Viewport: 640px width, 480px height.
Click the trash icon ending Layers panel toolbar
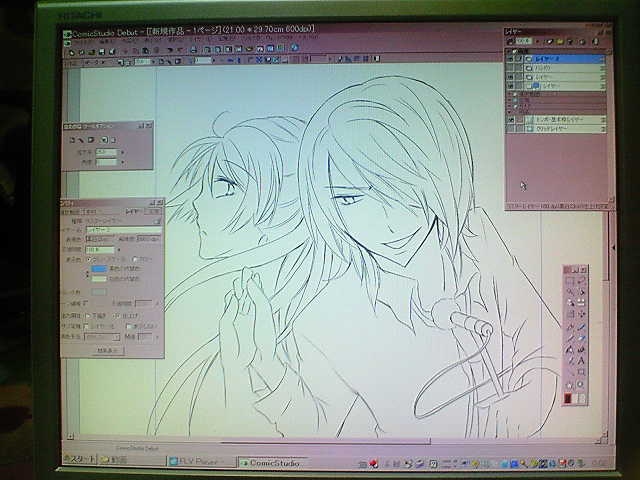[595, 42]
